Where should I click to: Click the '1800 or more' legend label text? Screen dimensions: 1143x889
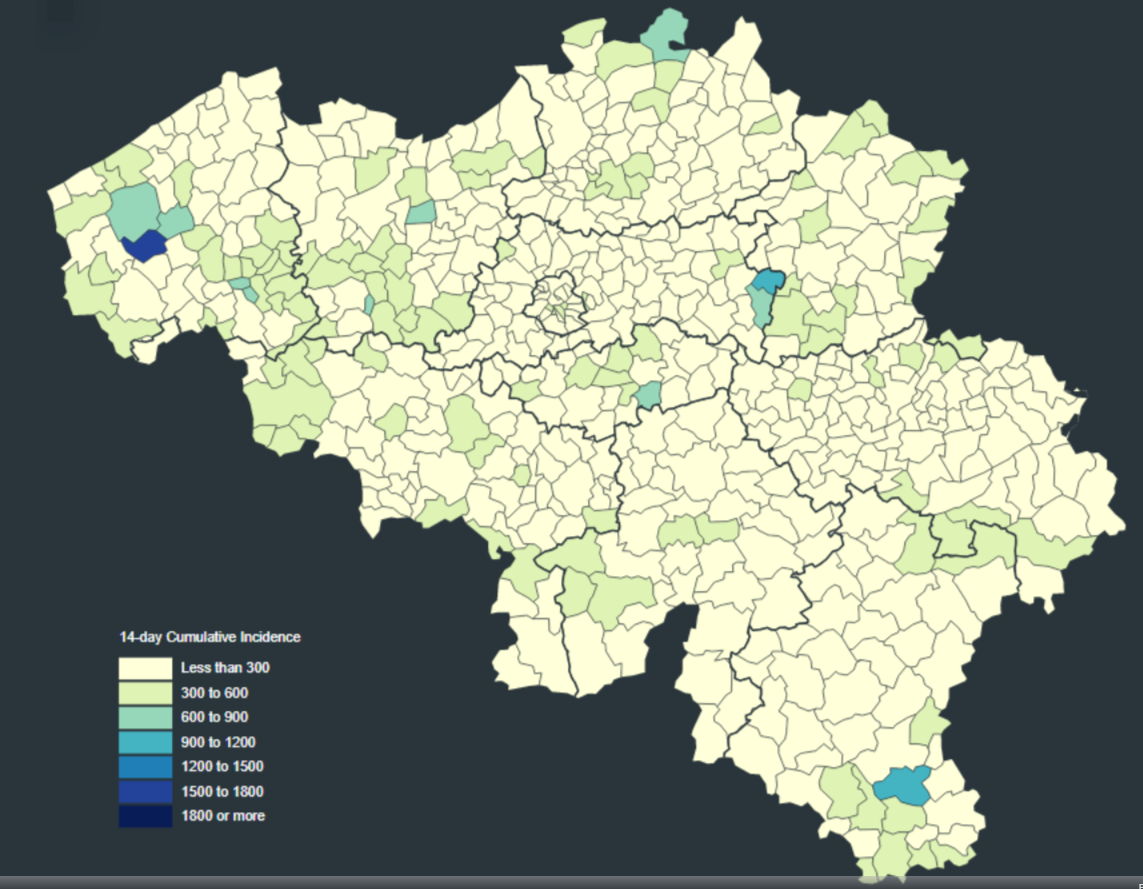(x=223, y=816)
